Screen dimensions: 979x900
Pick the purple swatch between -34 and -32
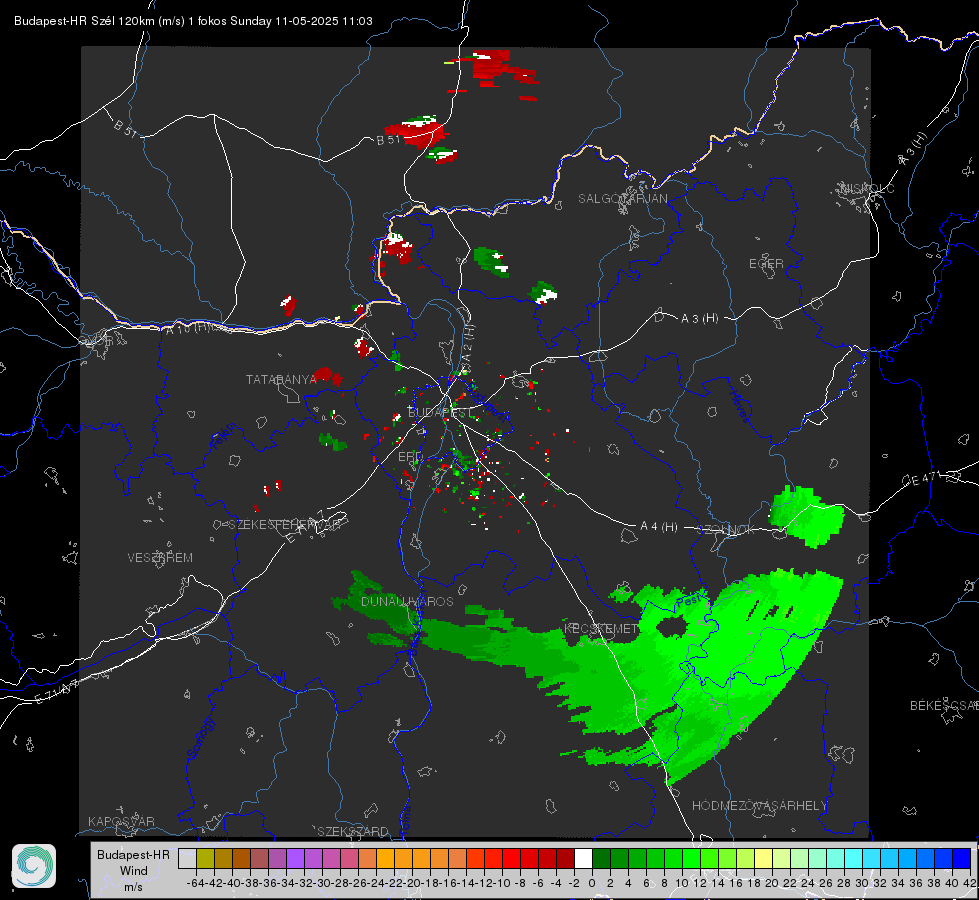click(x=295, y=859)
